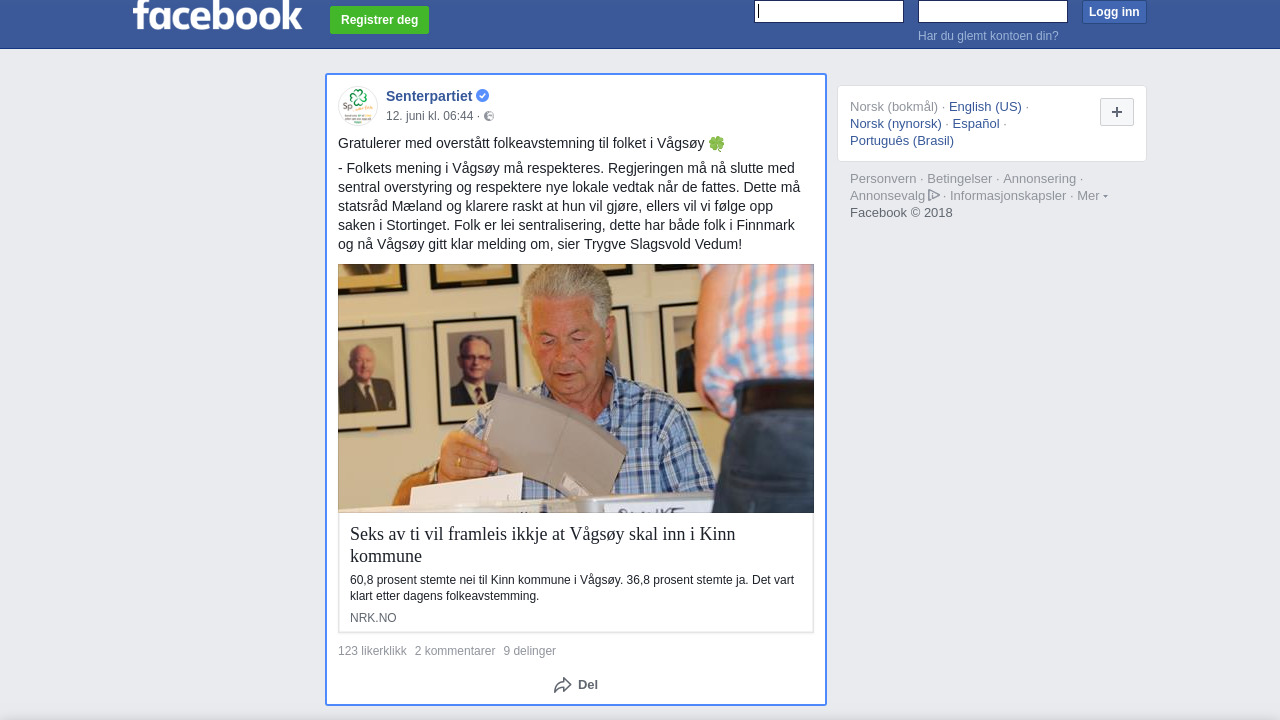Viewport: 1280px width, 720px height.
Task: Click the article summary about 60,8 prosent
Action: click(x=572, y=588)
